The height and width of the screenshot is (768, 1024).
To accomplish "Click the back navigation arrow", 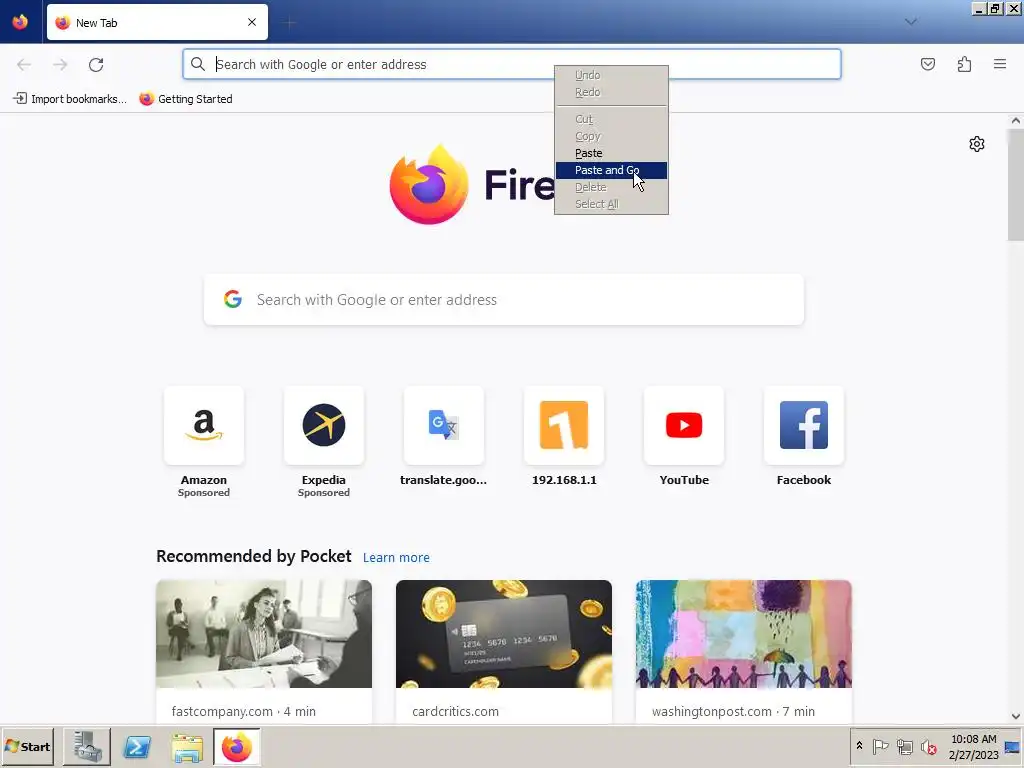I will click(24, 65).
